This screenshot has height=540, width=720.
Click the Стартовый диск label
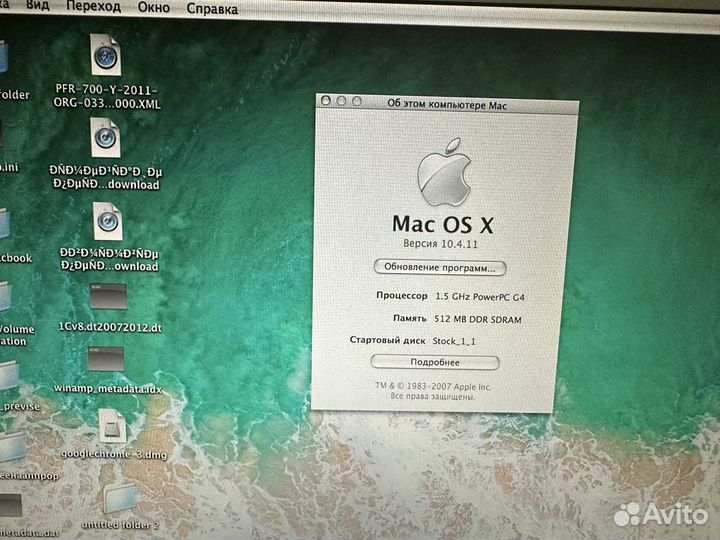[387, 340]
